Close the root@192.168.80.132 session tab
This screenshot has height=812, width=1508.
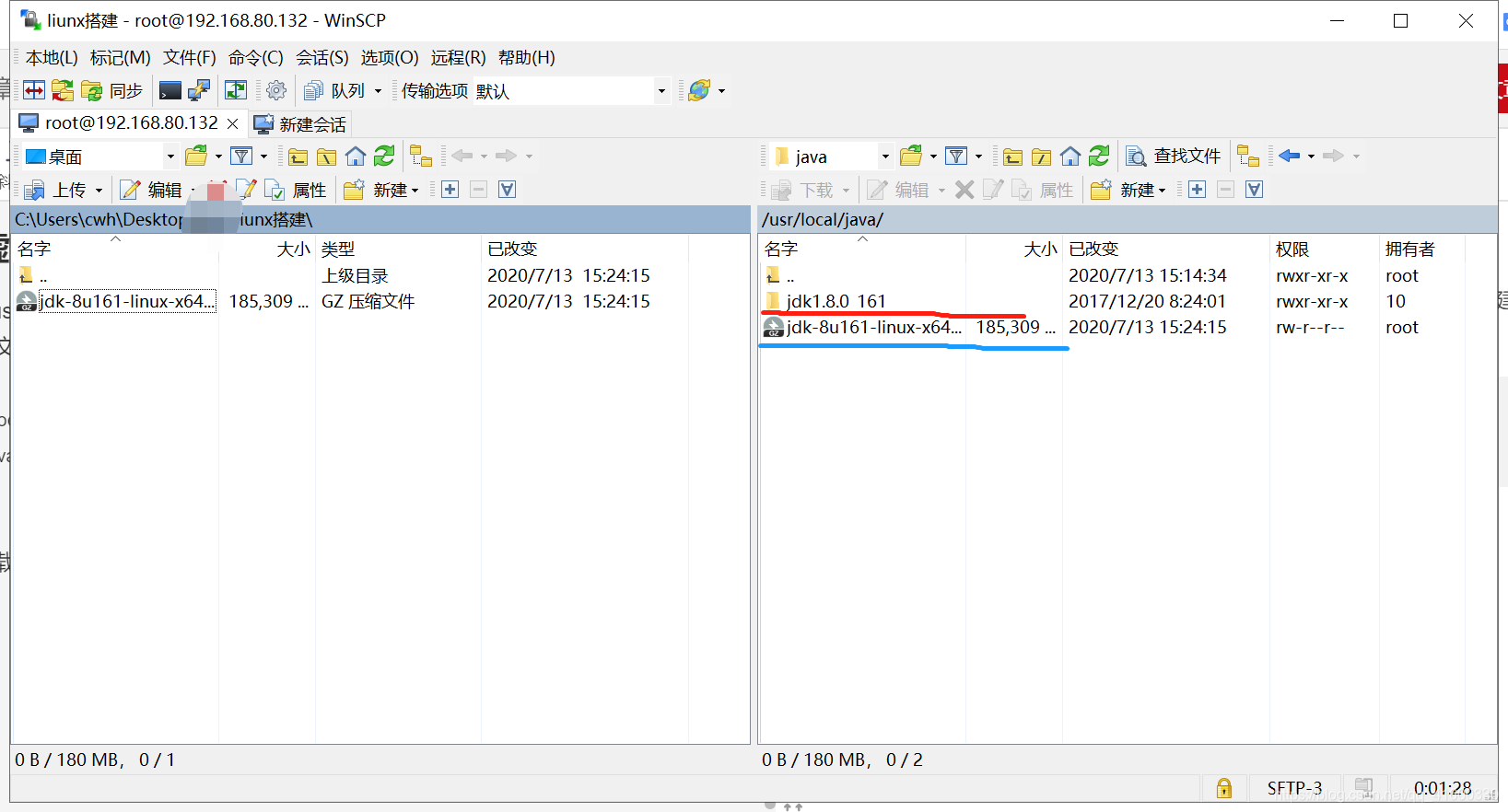coord(233,123)
